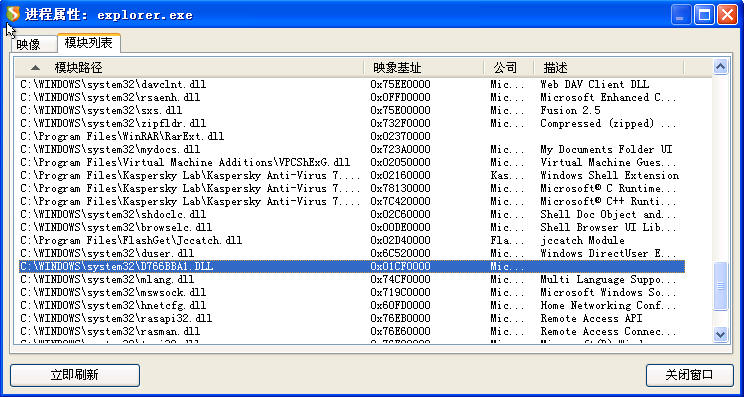Click base address 0x7C420000

tap(400, 202)
